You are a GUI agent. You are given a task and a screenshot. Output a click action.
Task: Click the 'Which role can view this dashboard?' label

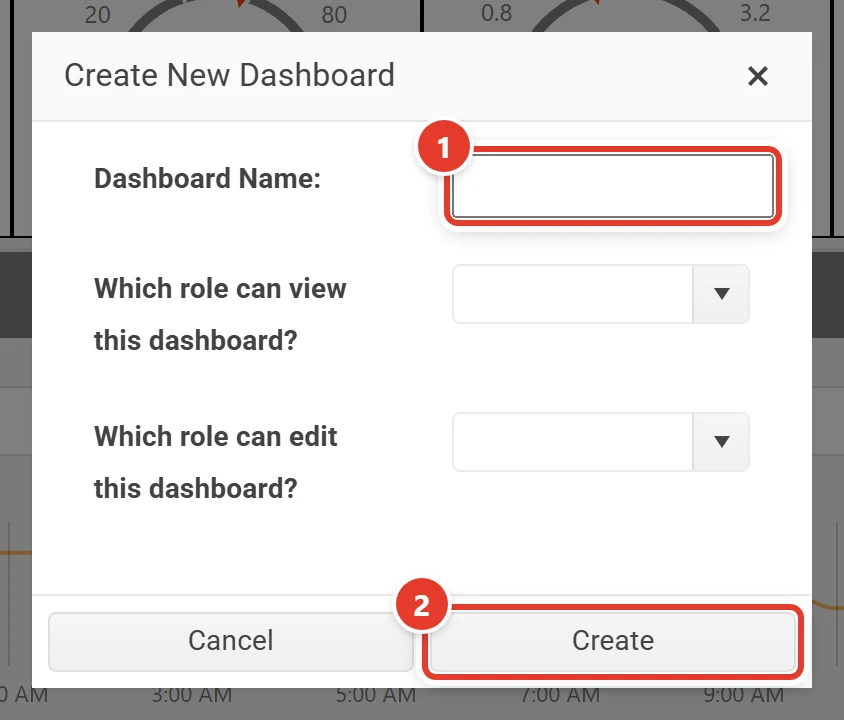(220, 315)
